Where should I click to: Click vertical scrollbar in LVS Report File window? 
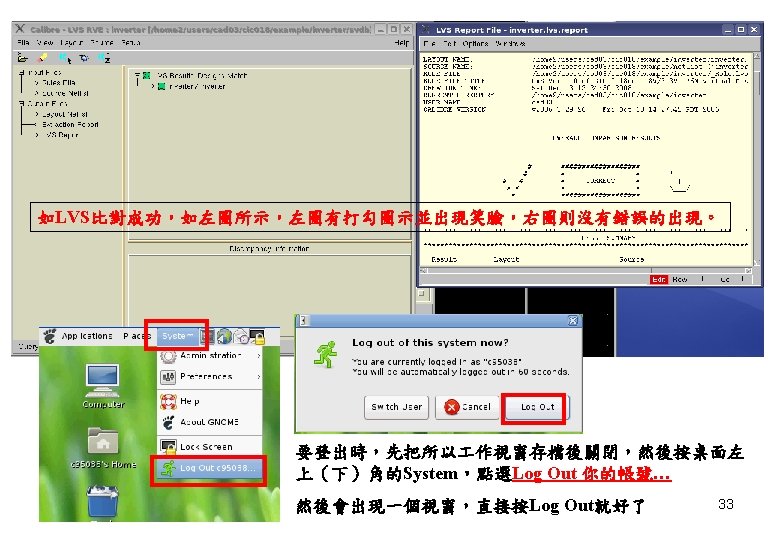757,159
